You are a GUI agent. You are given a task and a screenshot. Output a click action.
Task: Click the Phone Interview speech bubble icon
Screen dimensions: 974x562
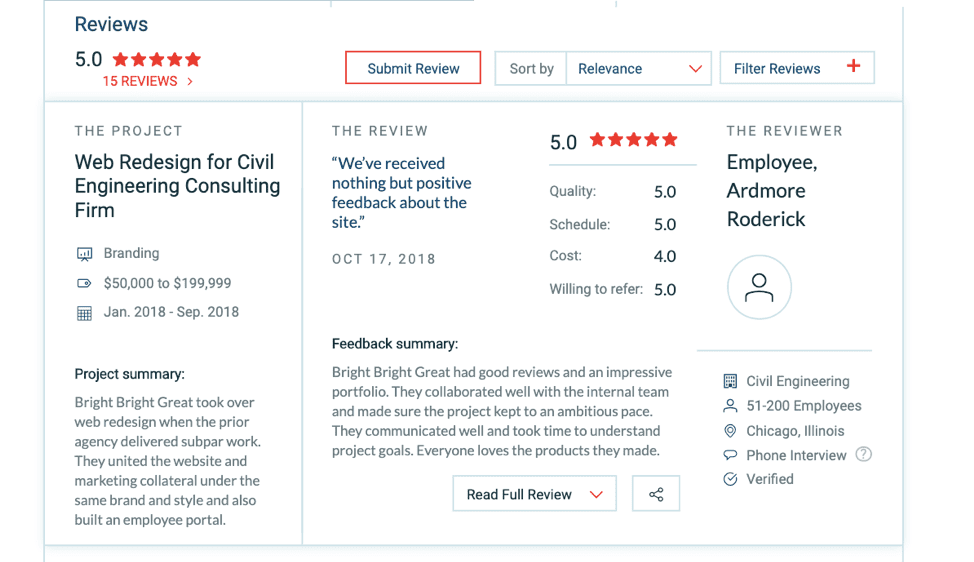tap(730, 455)
